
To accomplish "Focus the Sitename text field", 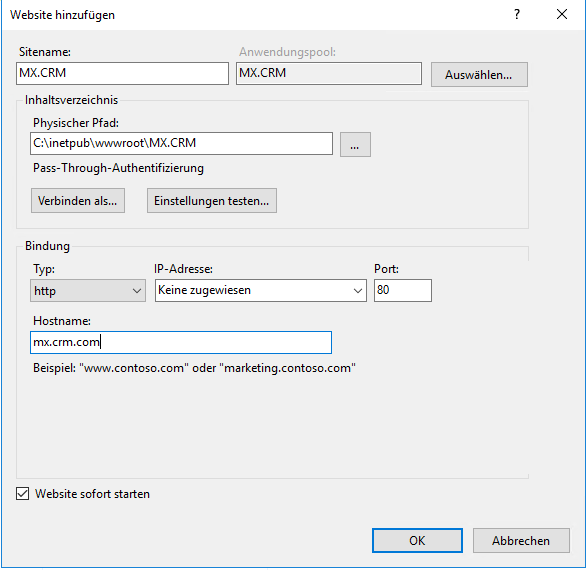I will [x=122, y=73].
